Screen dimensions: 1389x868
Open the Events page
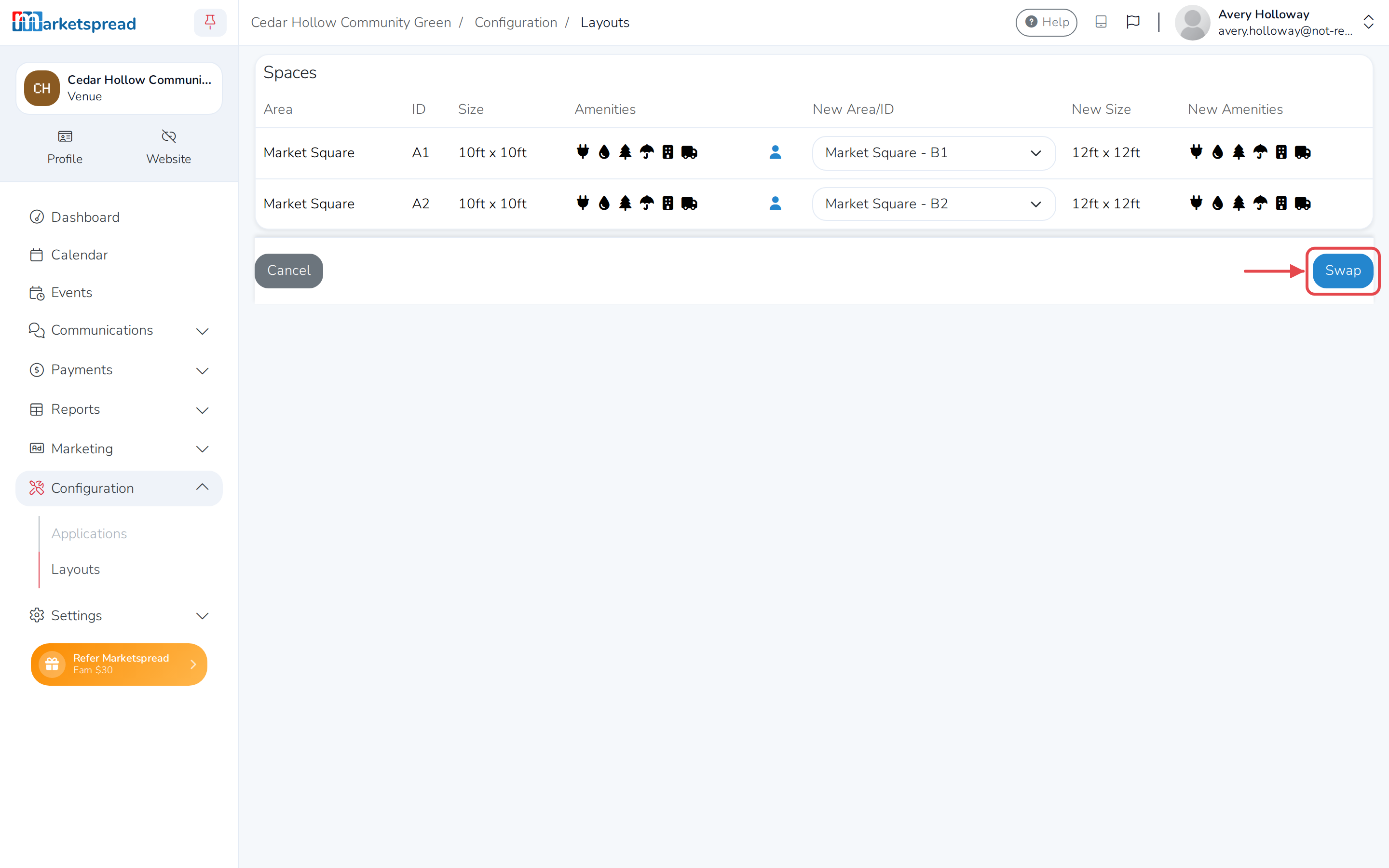point(71,293)
